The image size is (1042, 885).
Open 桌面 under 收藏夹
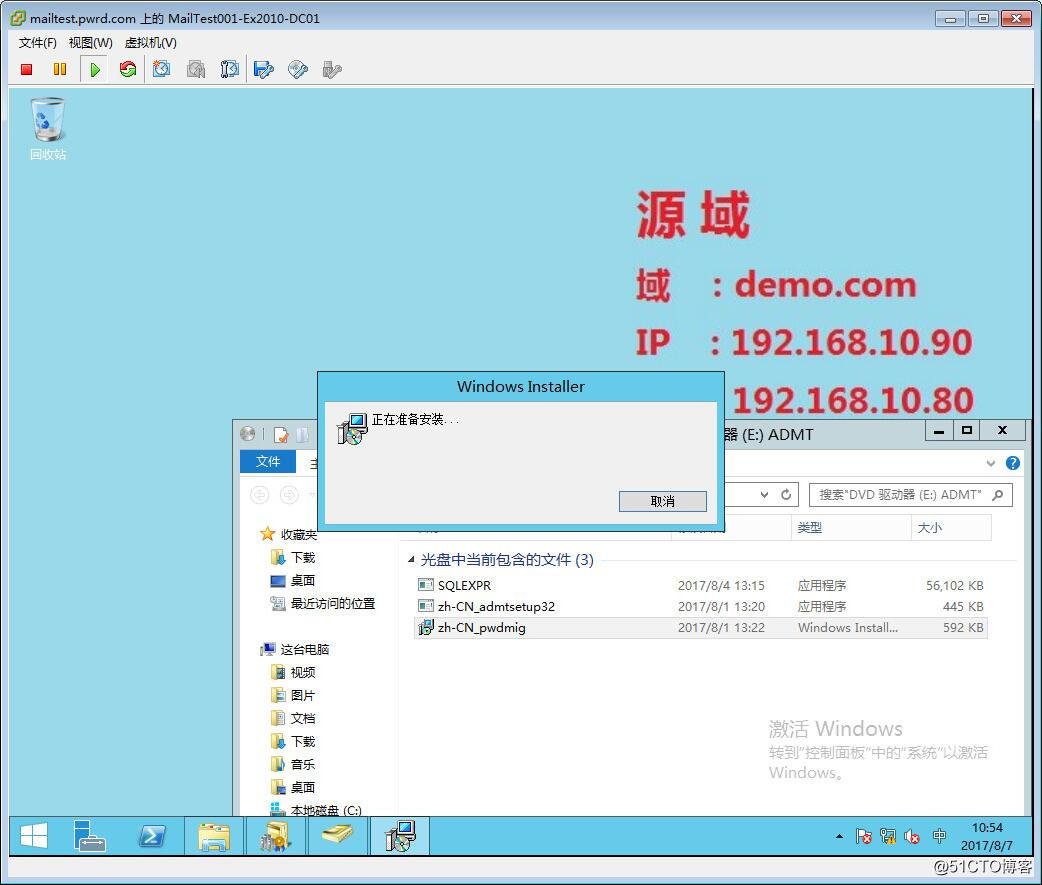coord(293,580)
